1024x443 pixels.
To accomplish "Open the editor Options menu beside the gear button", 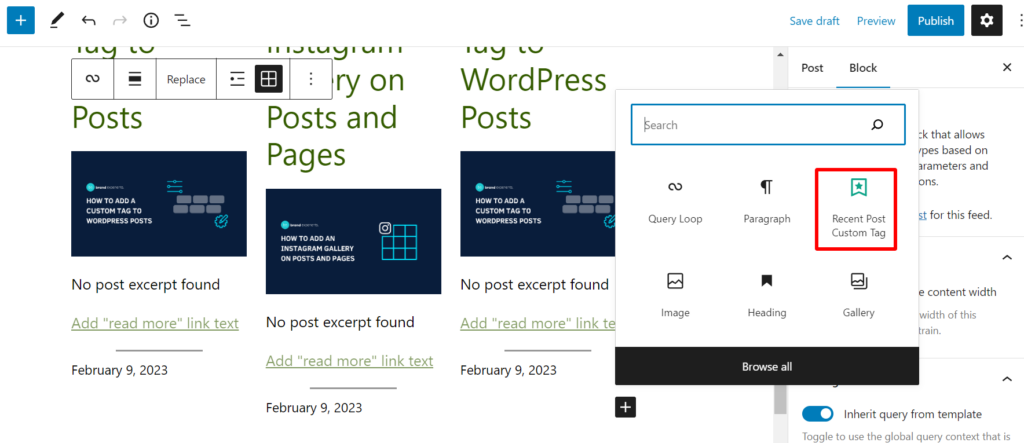I will (1021, 21).
